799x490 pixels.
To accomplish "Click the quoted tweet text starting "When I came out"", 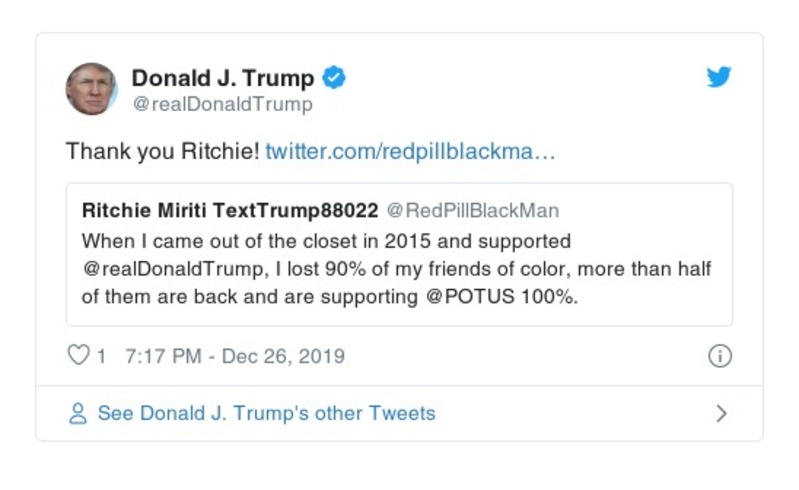I will click(x=326, y=241).
